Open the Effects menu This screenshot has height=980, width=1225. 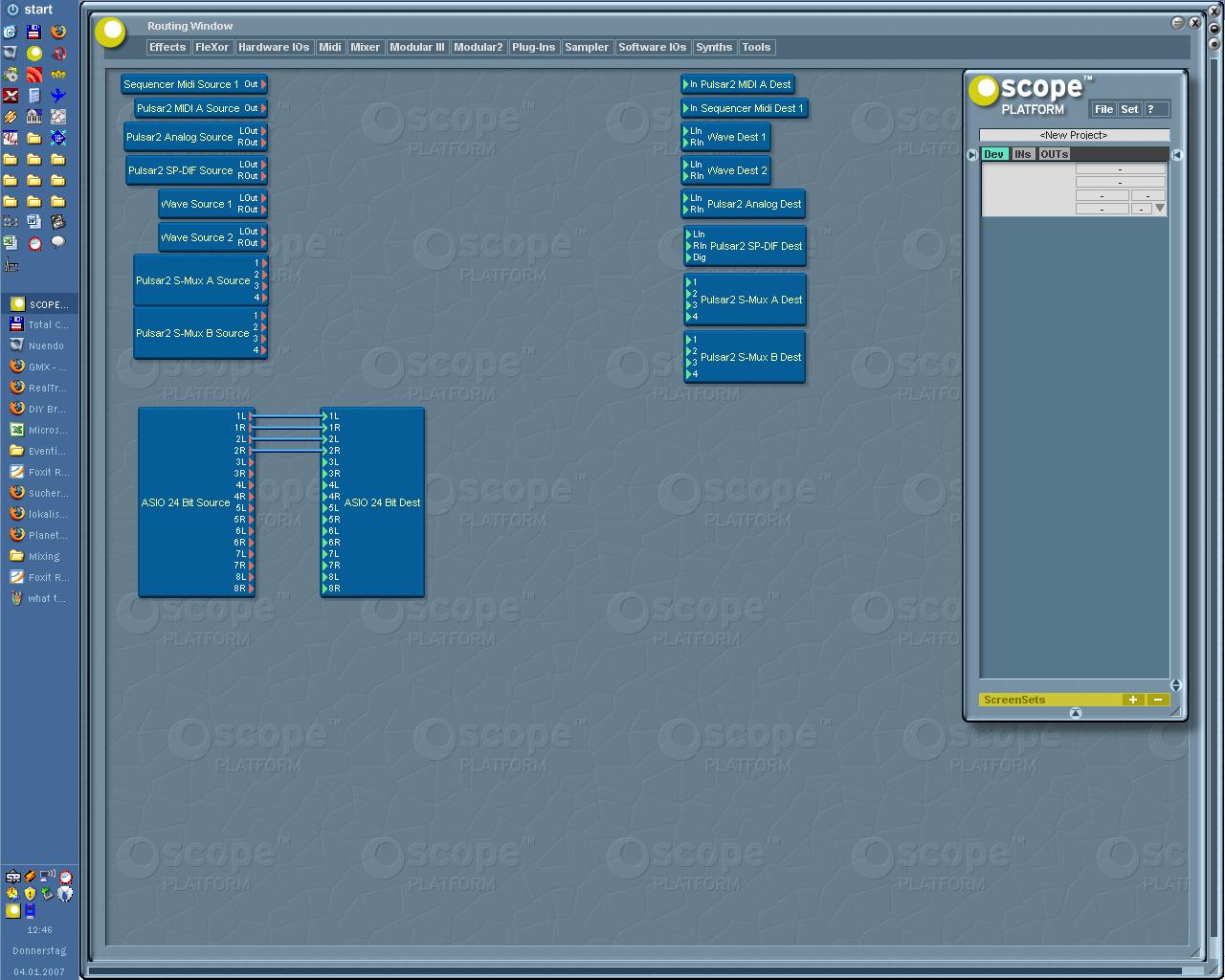[167, 47]
